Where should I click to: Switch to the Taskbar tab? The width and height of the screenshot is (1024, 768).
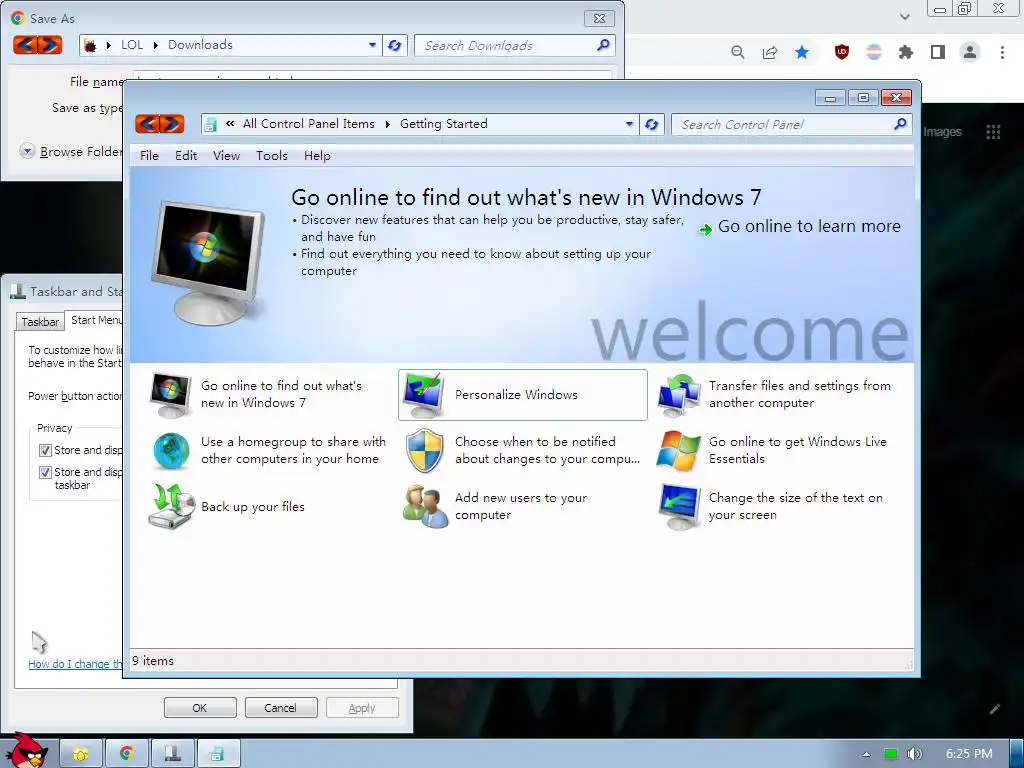(40, 321)
